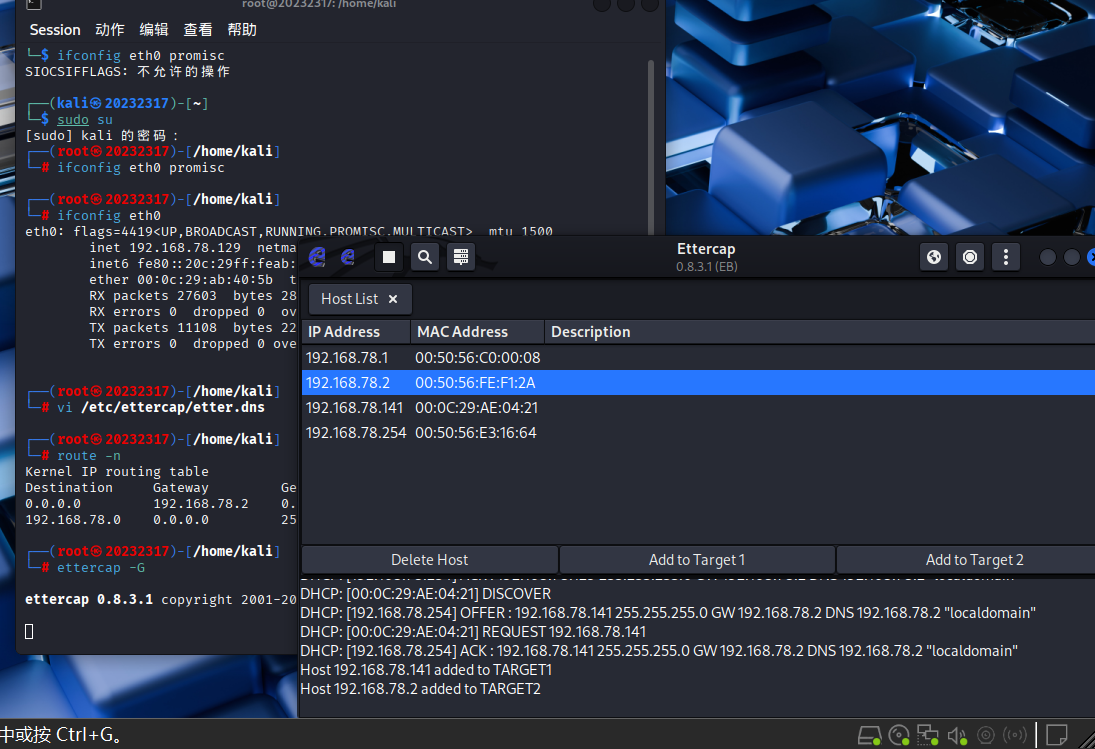Click the Delete Host button
Image resolution: width=1095 pixels, height=749 pixels.
pyautogui.click(x=429, y=560)
